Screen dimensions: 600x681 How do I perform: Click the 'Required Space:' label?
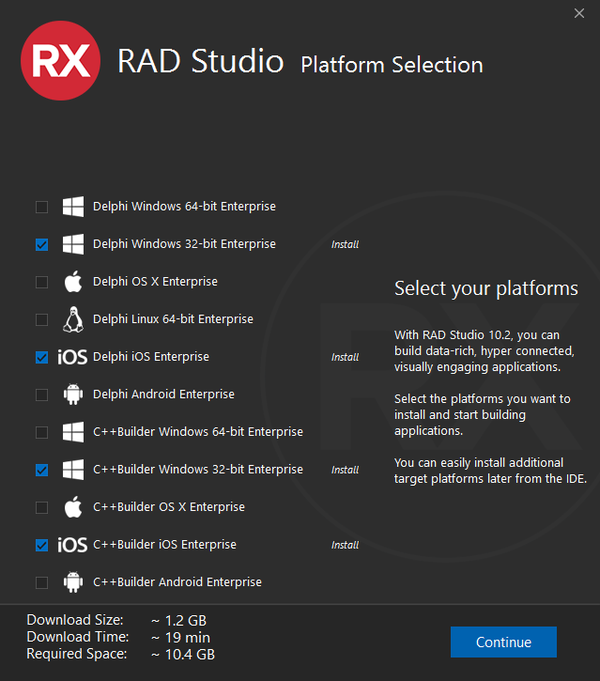coord(77,654)
